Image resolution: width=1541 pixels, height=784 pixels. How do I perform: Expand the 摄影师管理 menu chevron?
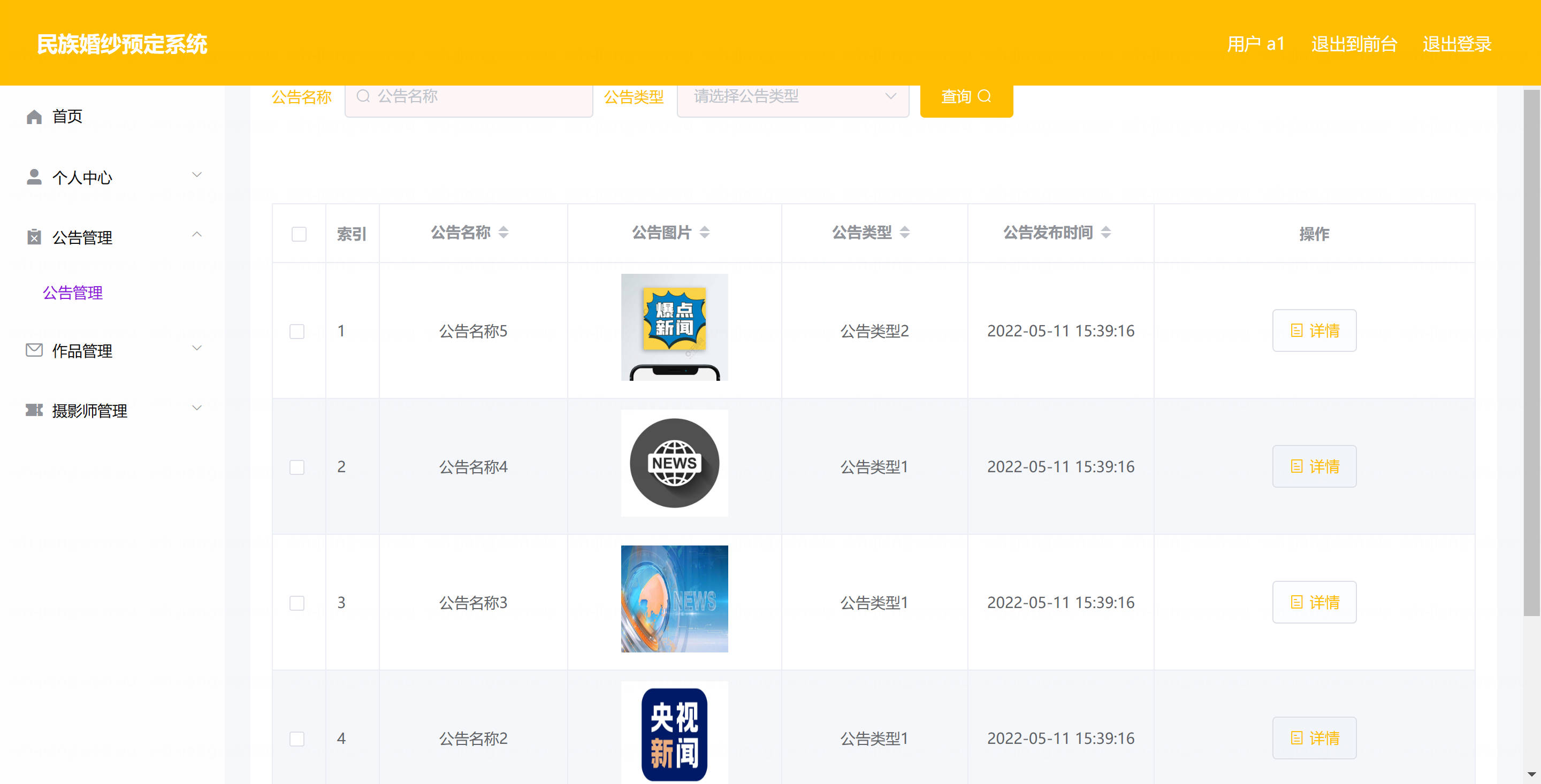click(196, 408)
